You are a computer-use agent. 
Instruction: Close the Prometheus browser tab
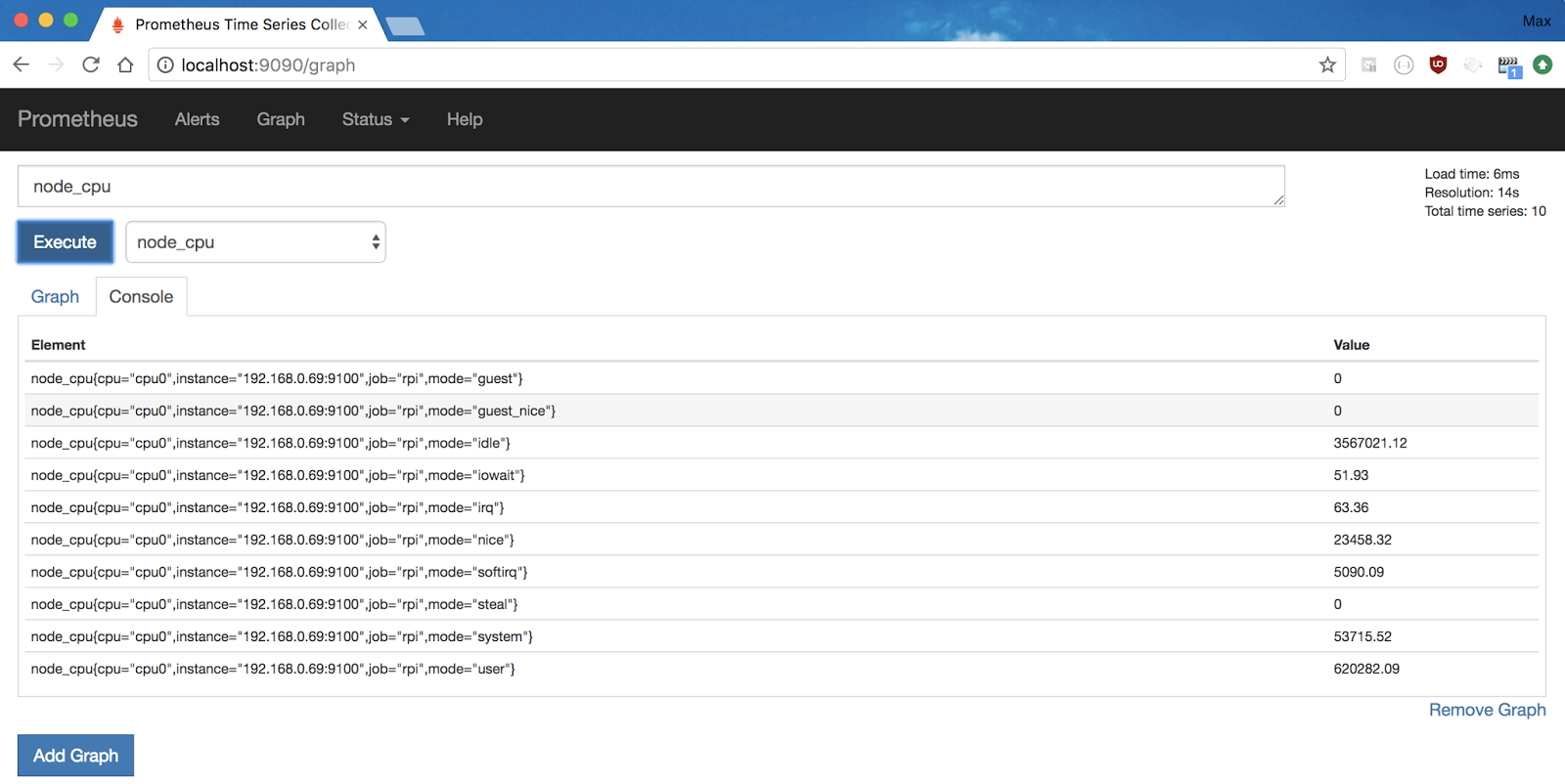(x=363, y=24)
